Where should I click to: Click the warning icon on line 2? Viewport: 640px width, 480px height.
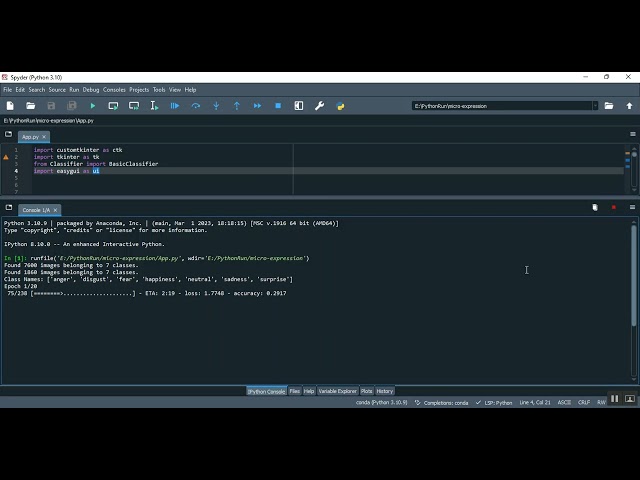click(6, 157)
